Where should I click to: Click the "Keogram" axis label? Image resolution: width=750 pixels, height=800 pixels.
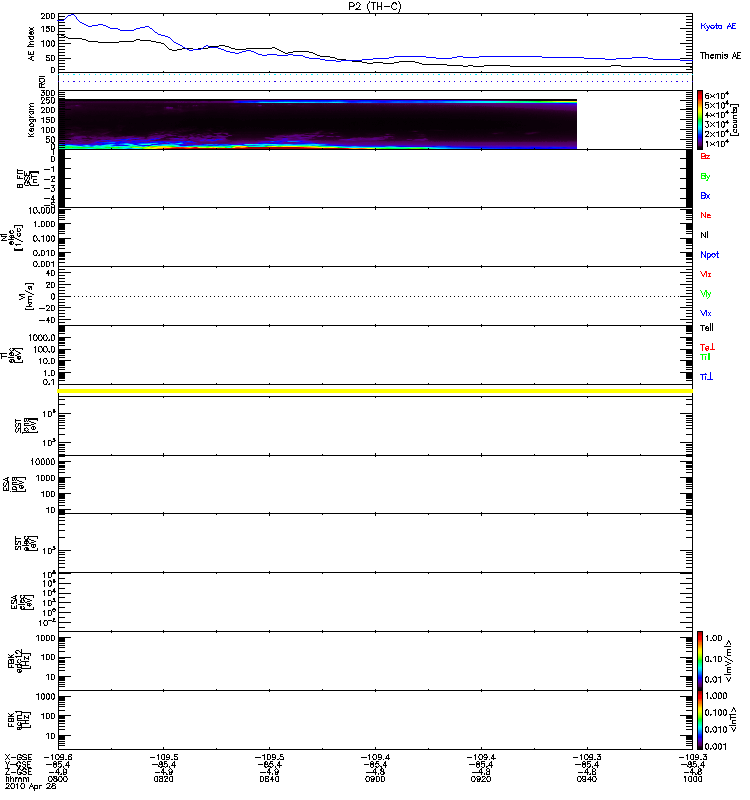31,120
